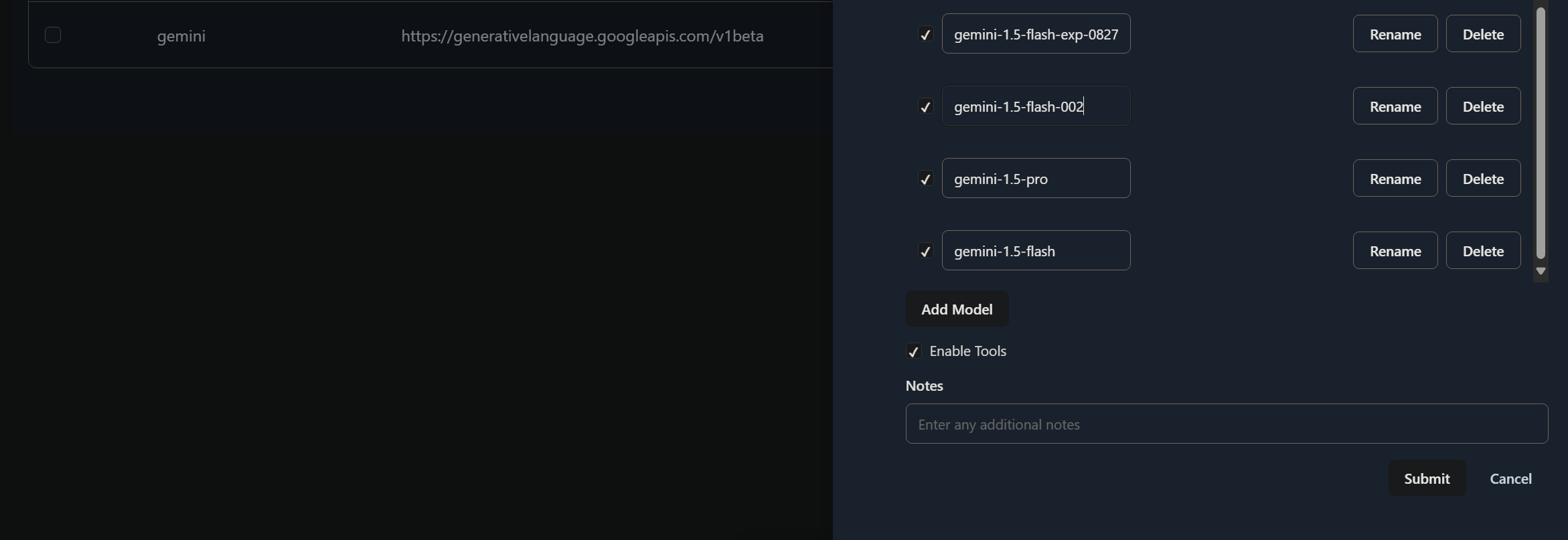Uncheck the gemini-1.5-flash-exp-0827 model checkbox

(x=925, y=34)
